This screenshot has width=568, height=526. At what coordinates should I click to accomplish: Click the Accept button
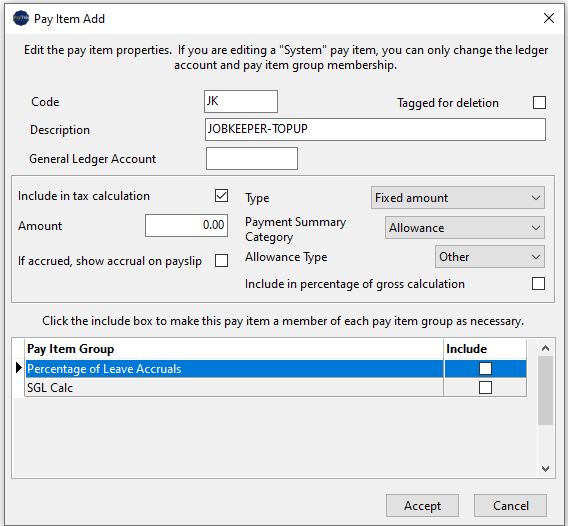[x=422, y=506]
